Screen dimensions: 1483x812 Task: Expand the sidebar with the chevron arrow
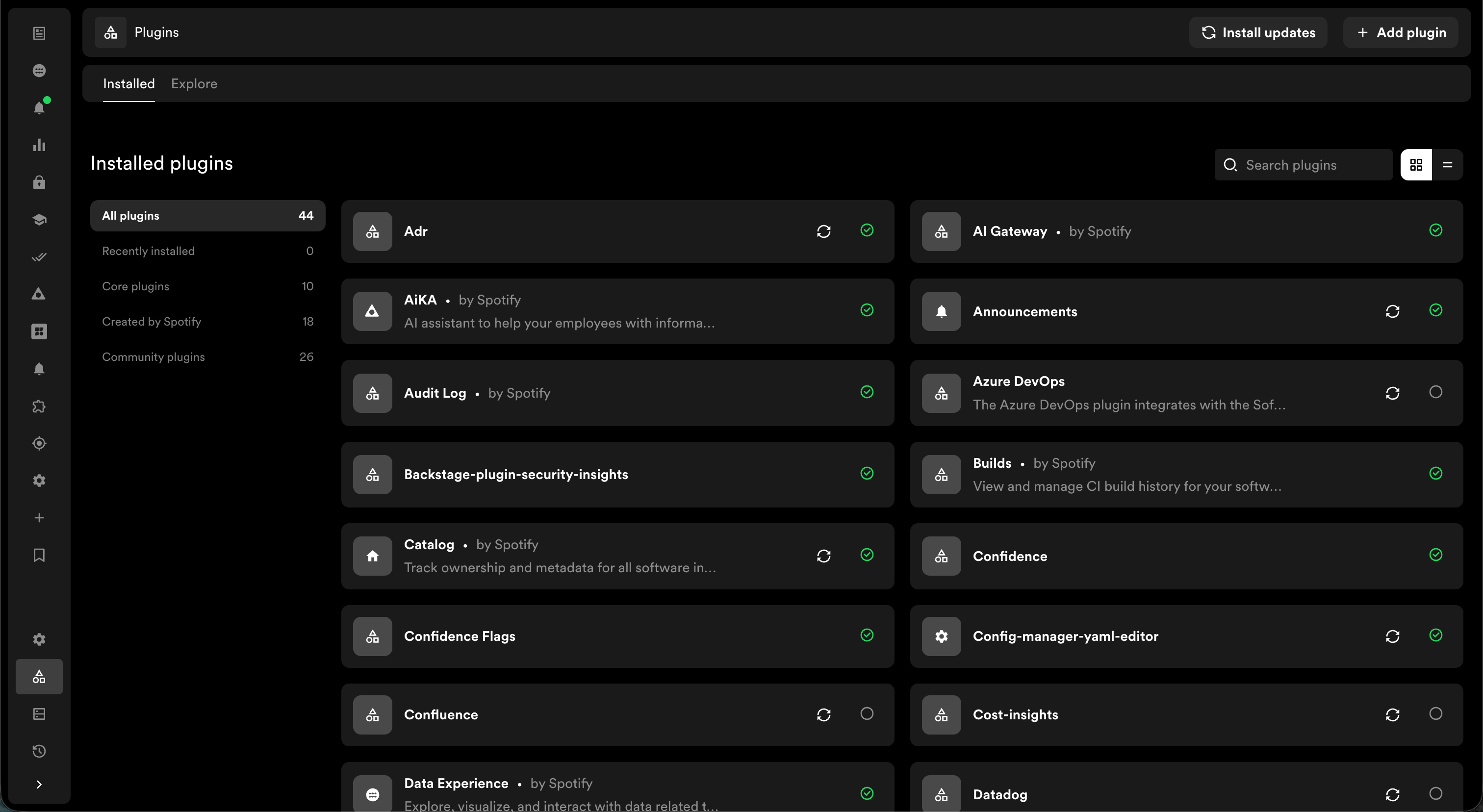39,785
